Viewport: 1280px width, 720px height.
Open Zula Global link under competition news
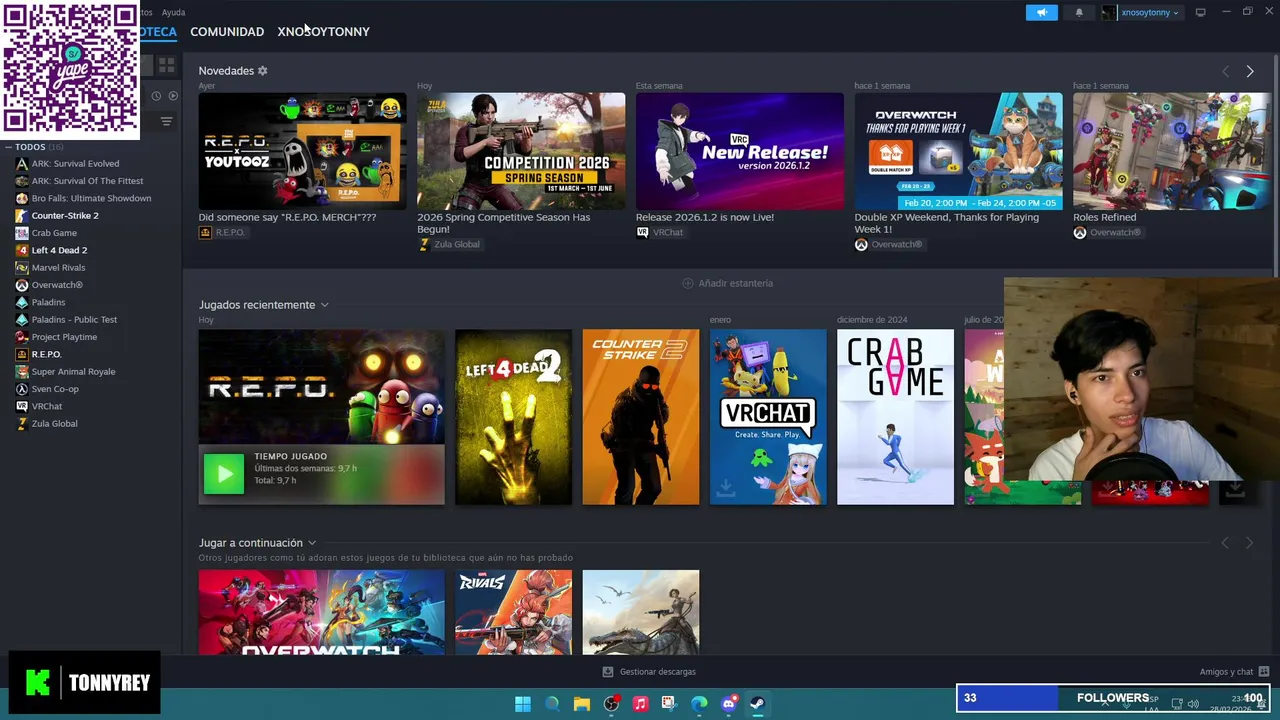[456, 244]
